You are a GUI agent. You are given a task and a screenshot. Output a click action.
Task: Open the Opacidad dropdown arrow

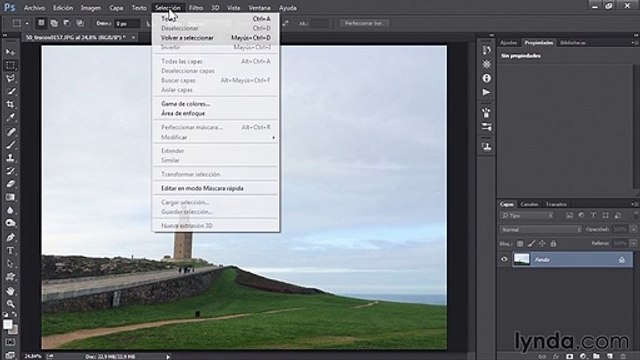click(x=633, y=229)
